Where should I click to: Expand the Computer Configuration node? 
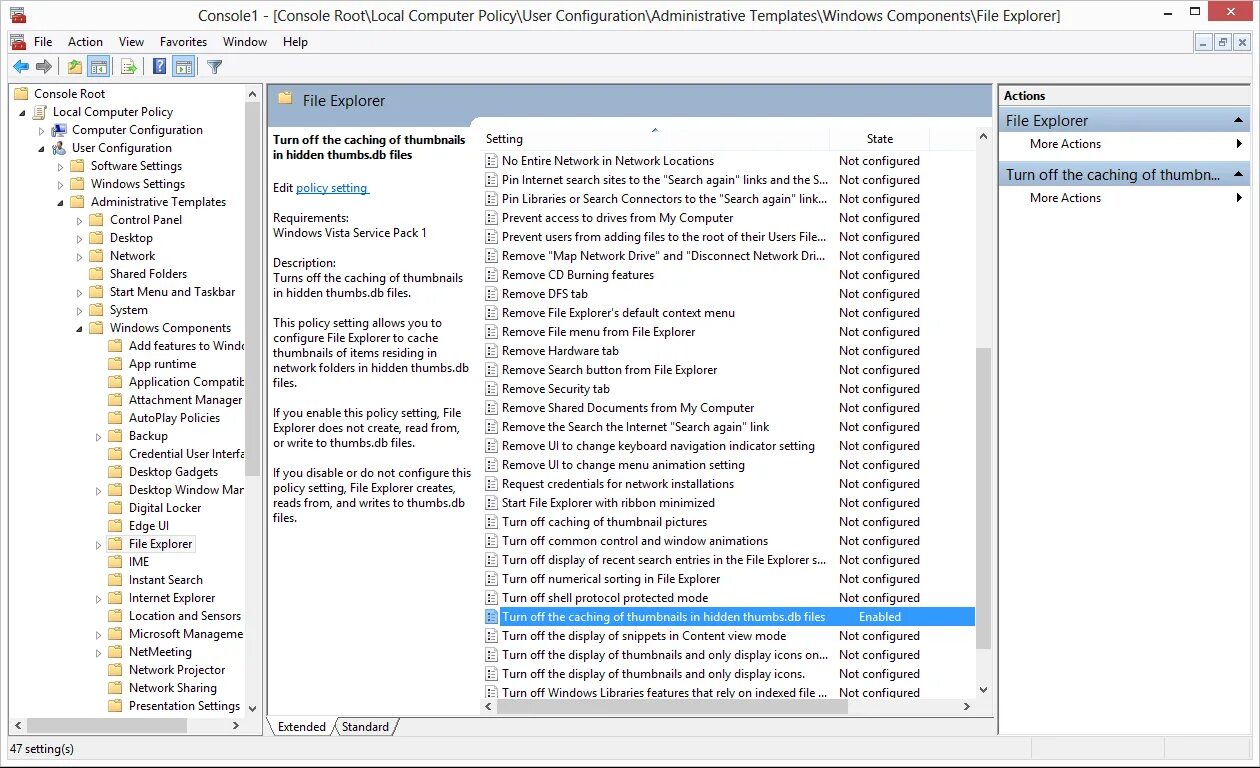tap(41, 131)
